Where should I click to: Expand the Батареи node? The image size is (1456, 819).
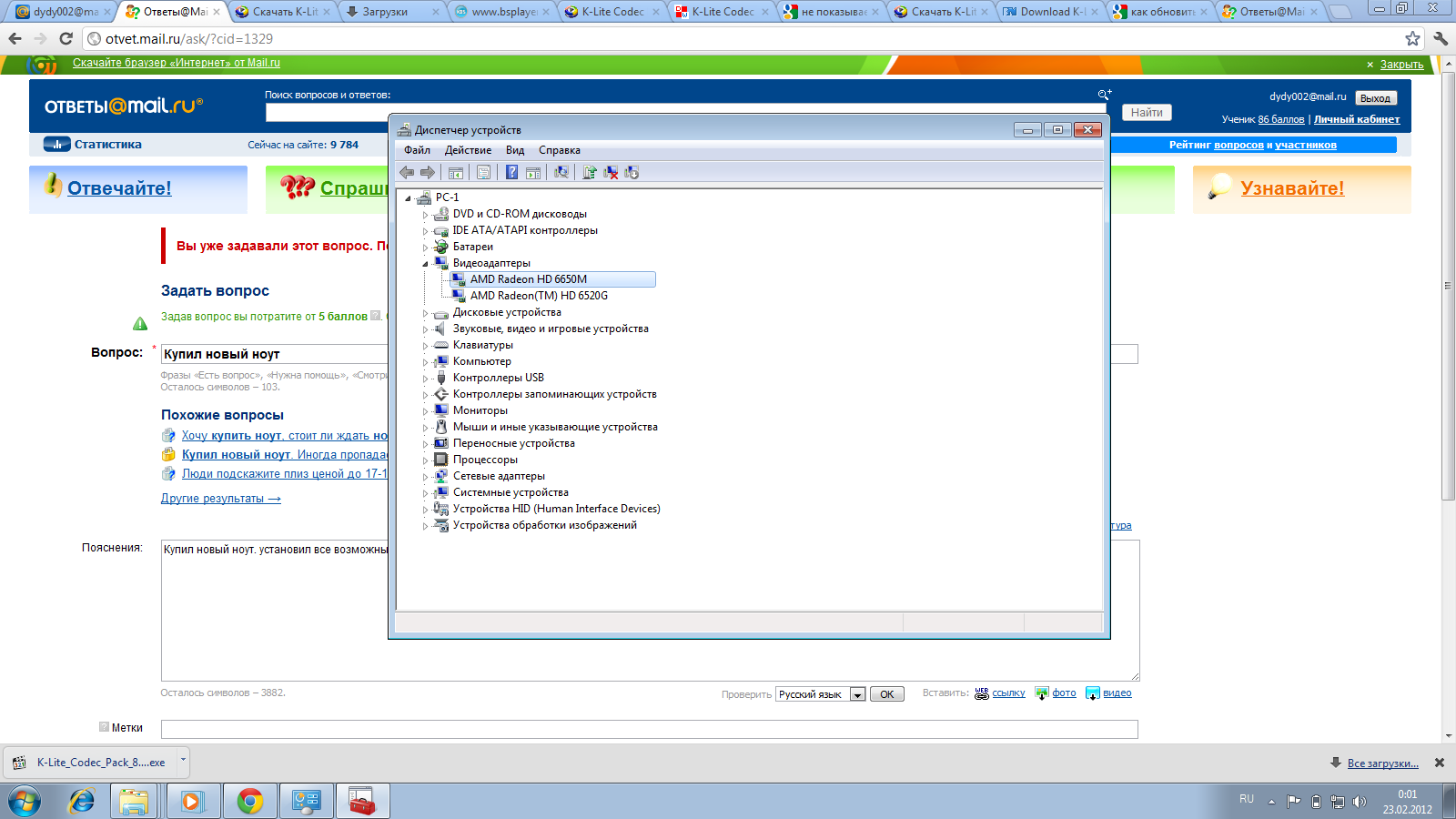pos(425,248)
